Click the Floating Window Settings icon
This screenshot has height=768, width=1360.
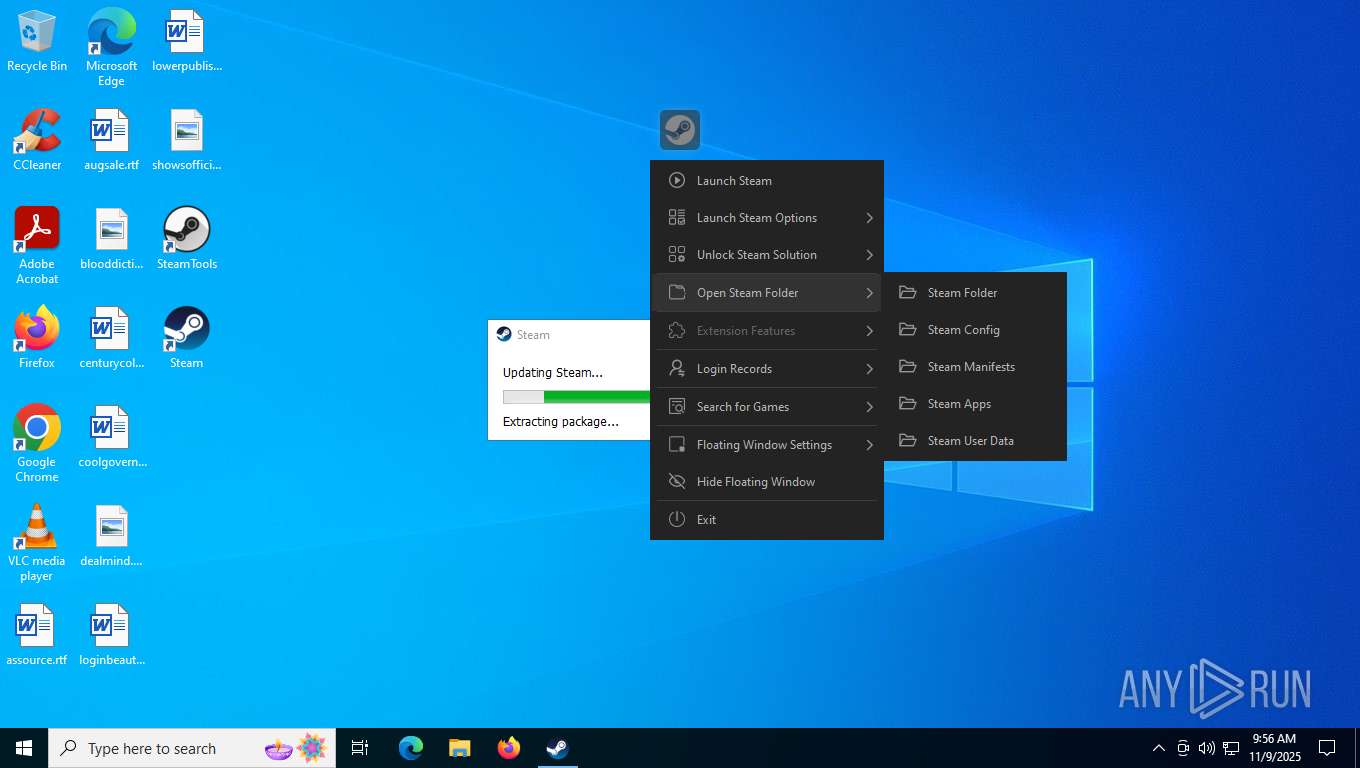(677, 444)
